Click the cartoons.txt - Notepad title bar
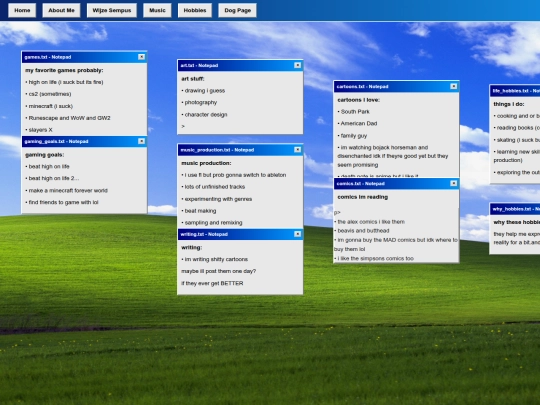This screenshot has height=405, width=540. pos(396,86)
